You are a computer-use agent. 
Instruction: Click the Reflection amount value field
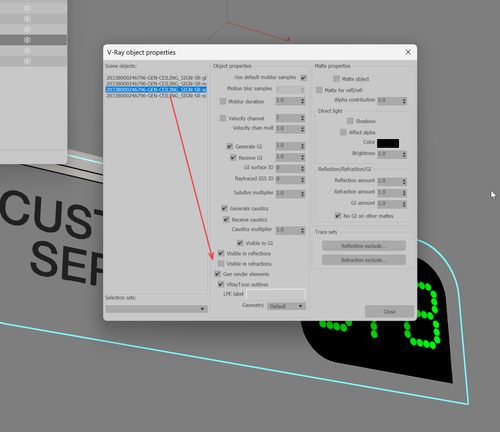click(389, 181)
